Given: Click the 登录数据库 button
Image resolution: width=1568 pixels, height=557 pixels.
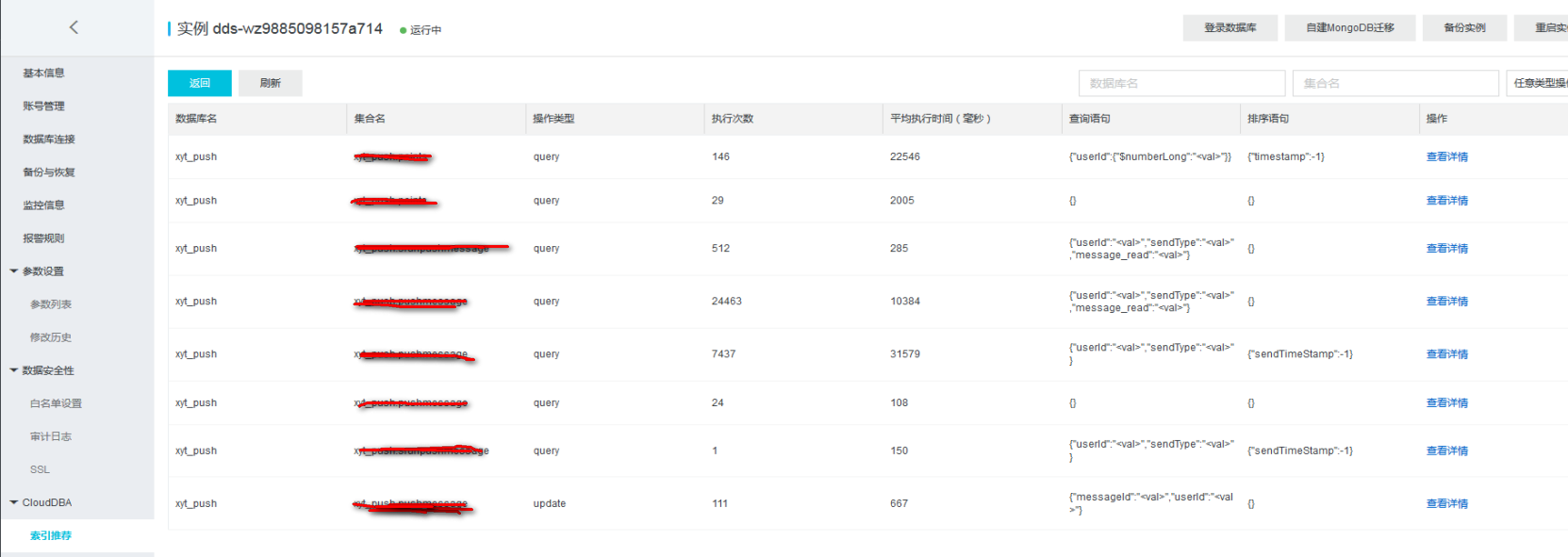Looking at the screenshot, I should tap(1230, 28).
